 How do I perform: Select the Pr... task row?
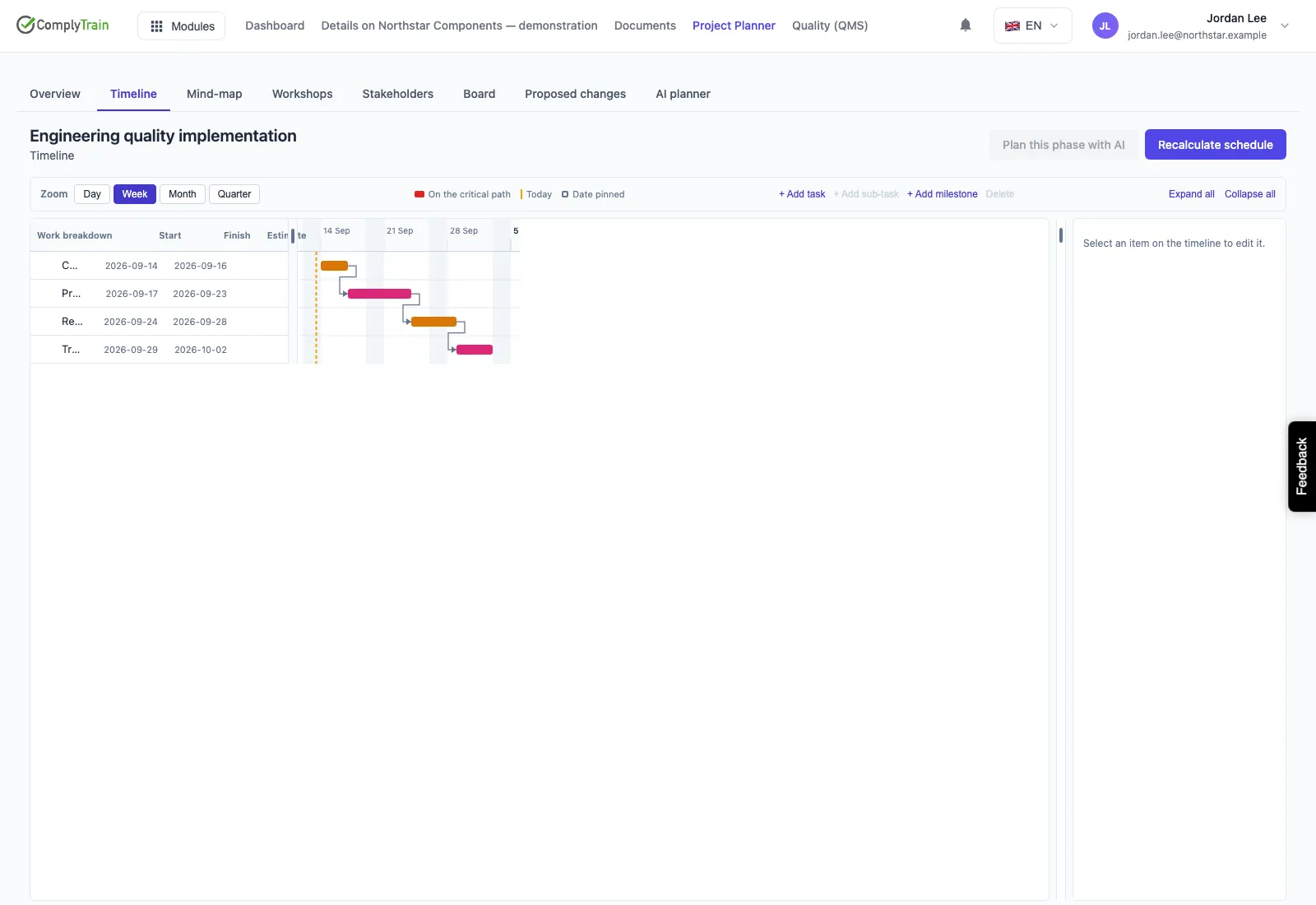coord(160,294)
